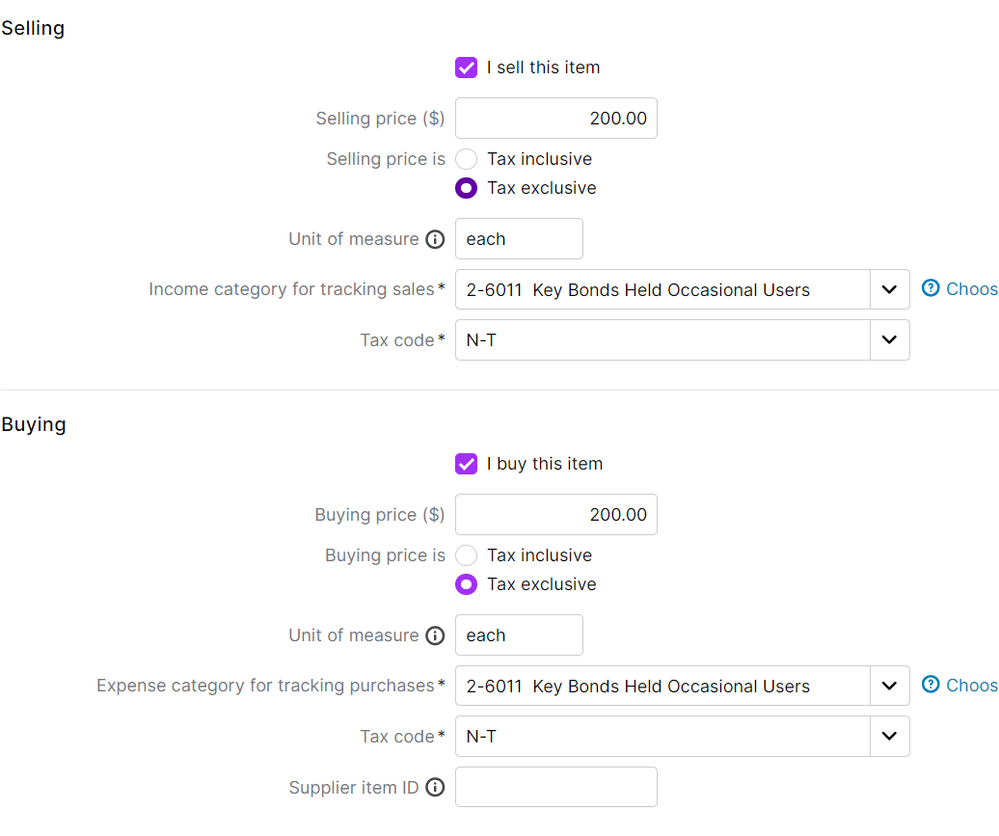Uncheck the 'I sell this item' checkbox
This screenshot has height=836, width=999.
coord(466,68)
